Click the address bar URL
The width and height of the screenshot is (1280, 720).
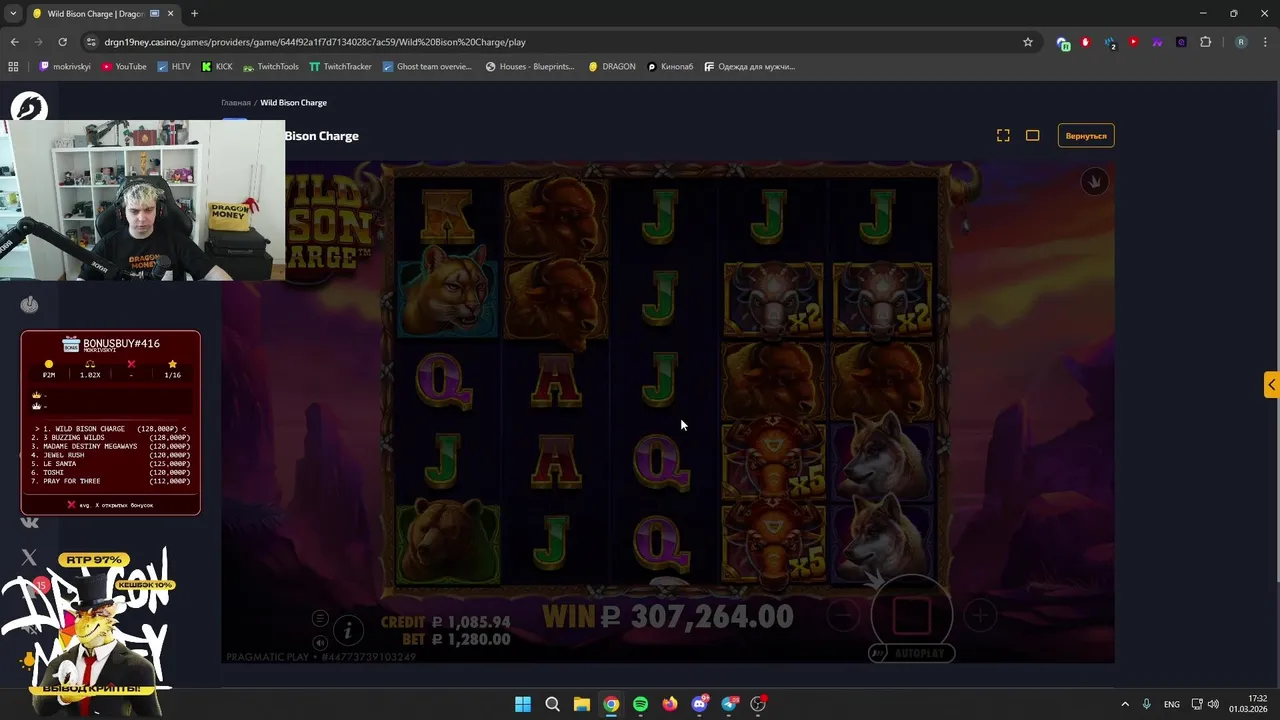pos(315,42)
